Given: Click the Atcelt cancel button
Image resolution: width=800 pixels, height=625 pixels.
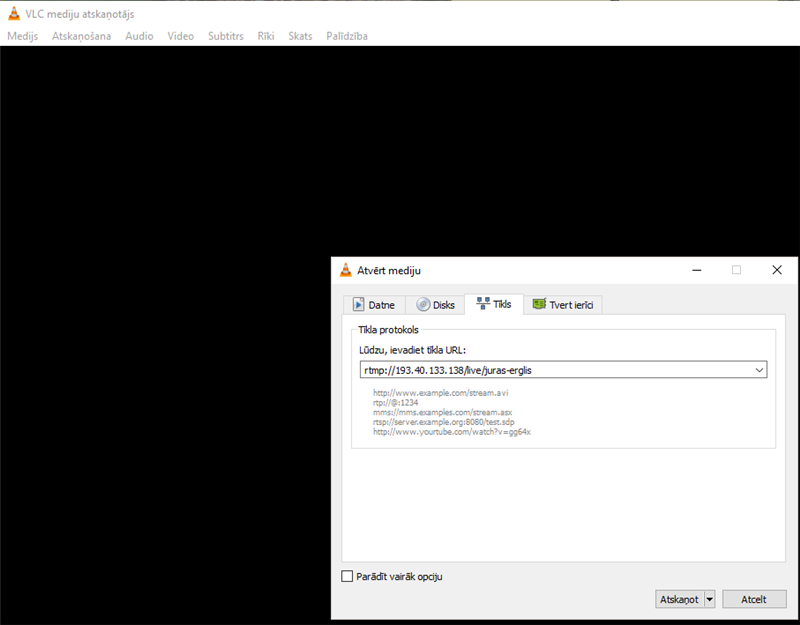Looking at the screenshot, I should [754, 599].
